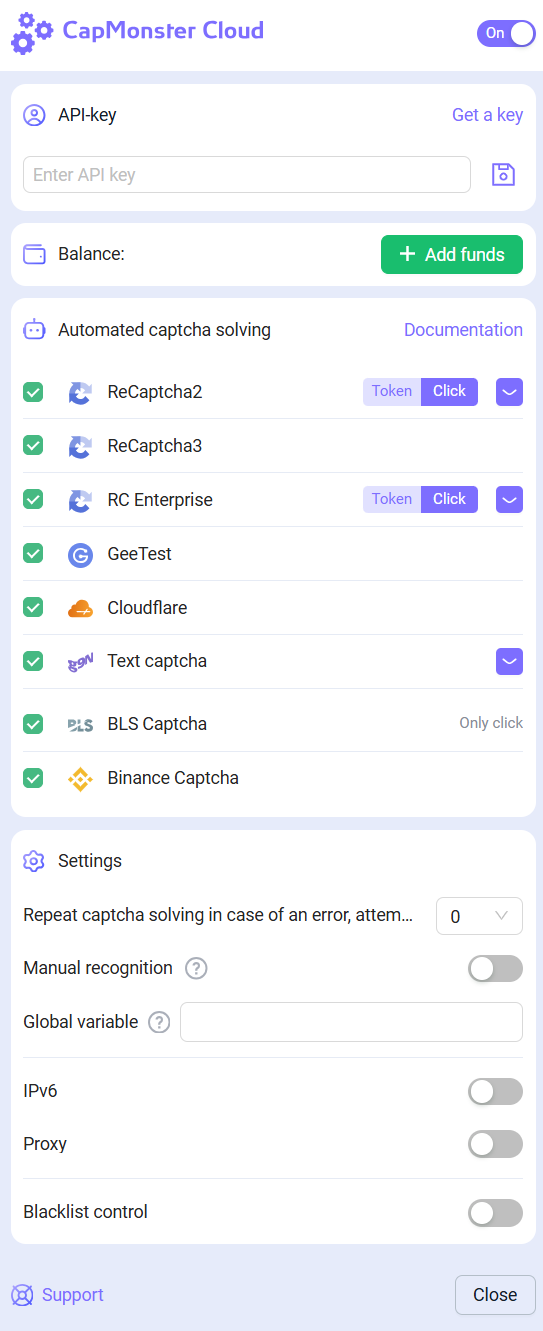This screenshot has height=1331, width=543.
Task: Enable the Proxy toggle
Action: [x=495, y=1144]
